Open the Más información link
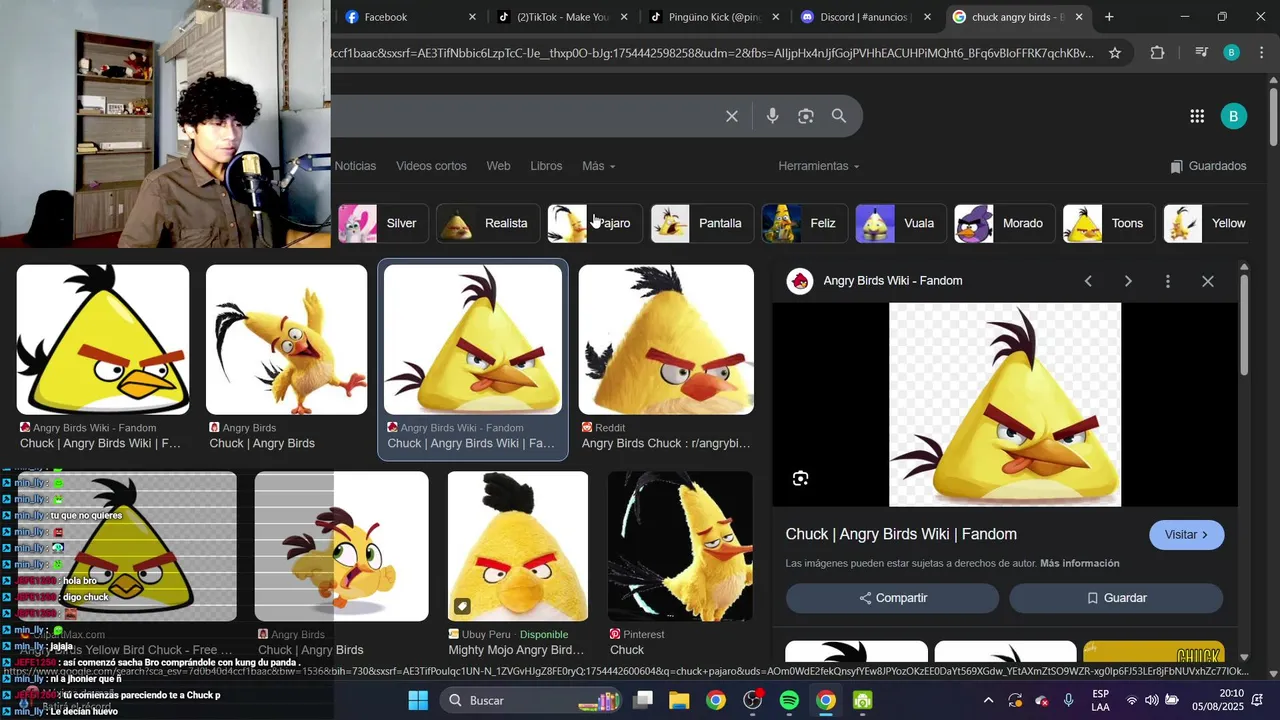This screenshot has height=720, width=1280. (x=1079, y=563)
